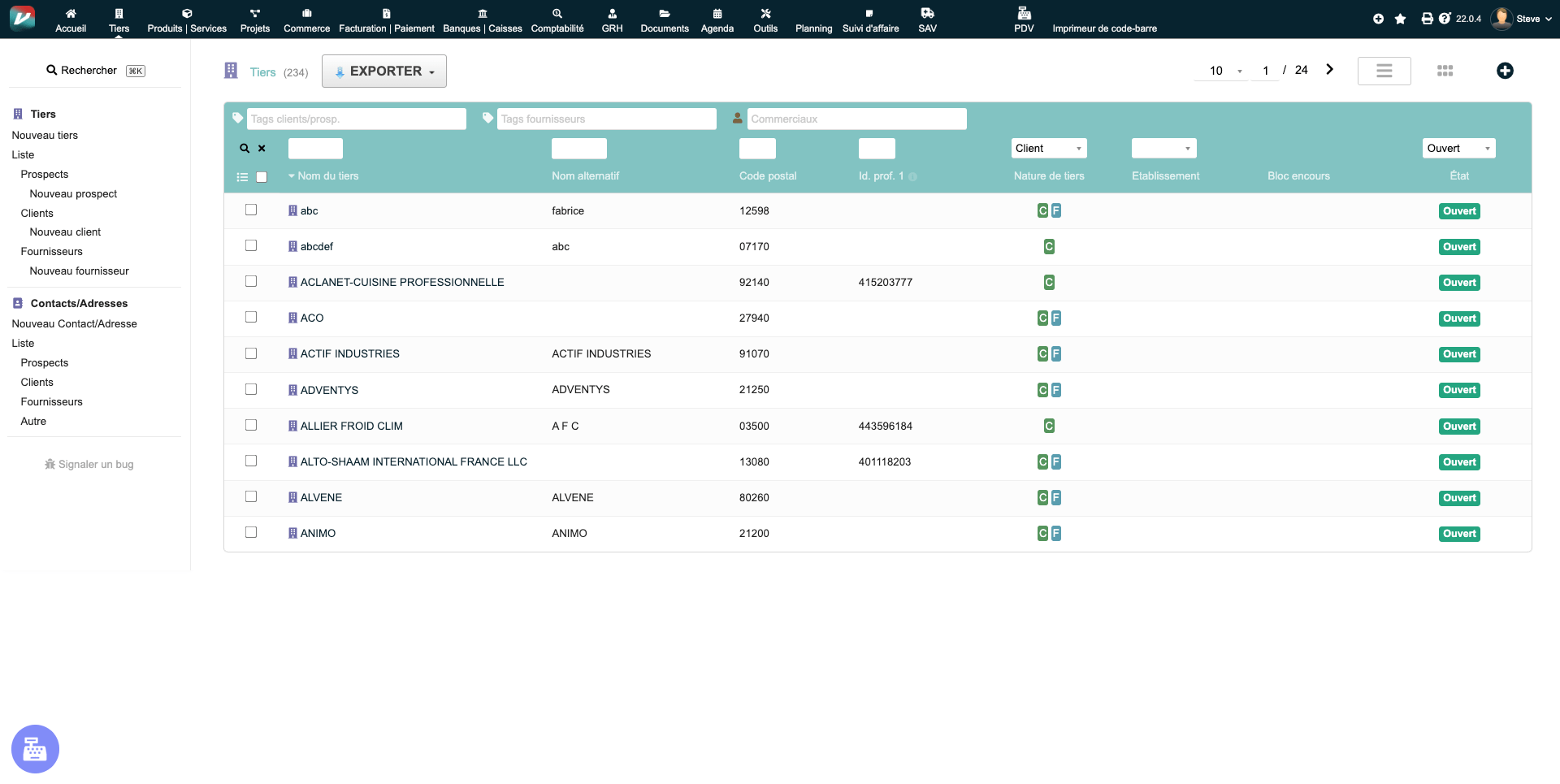Open the ACTIF INDUSTRIES tiers link
Screen dimensions: 1560x784
(x=349, y=354)
